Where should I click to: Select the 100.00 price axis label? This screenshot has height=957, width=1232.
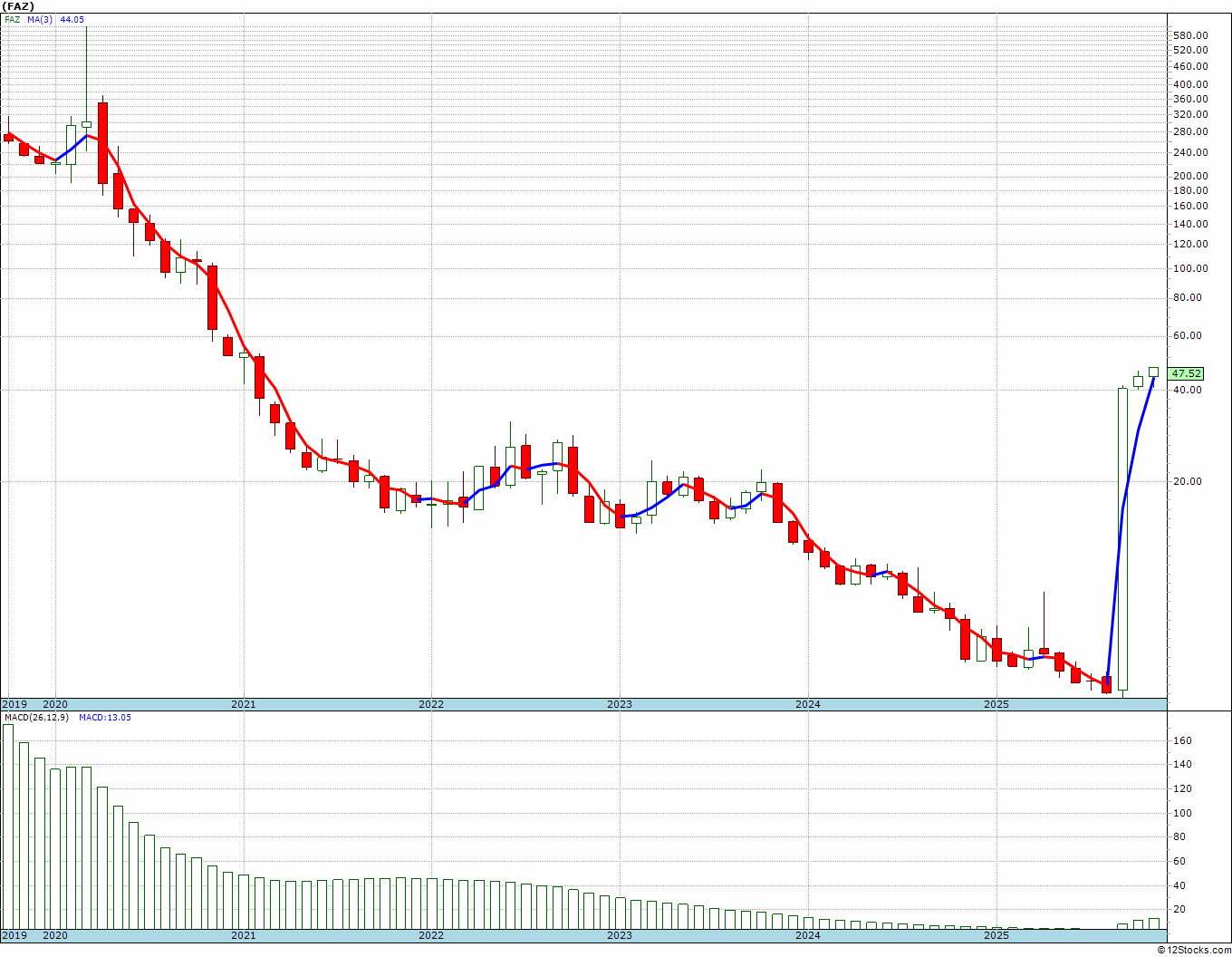(1189, 269)
